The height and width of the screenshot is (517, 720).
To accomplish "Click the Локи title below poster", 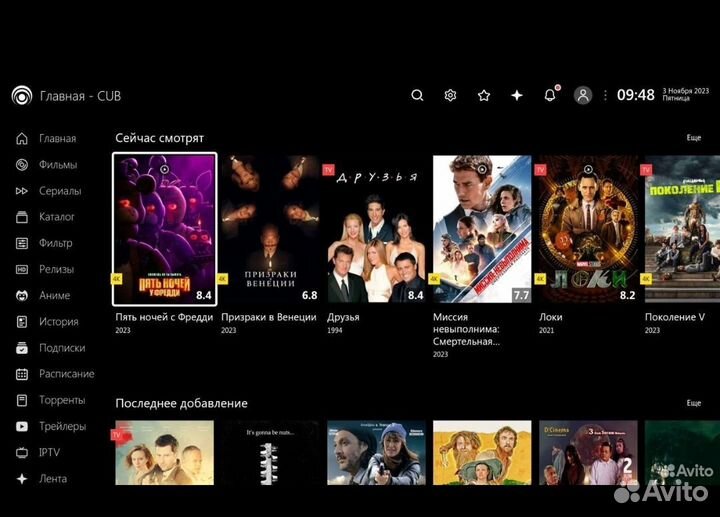I will [551, 317].
